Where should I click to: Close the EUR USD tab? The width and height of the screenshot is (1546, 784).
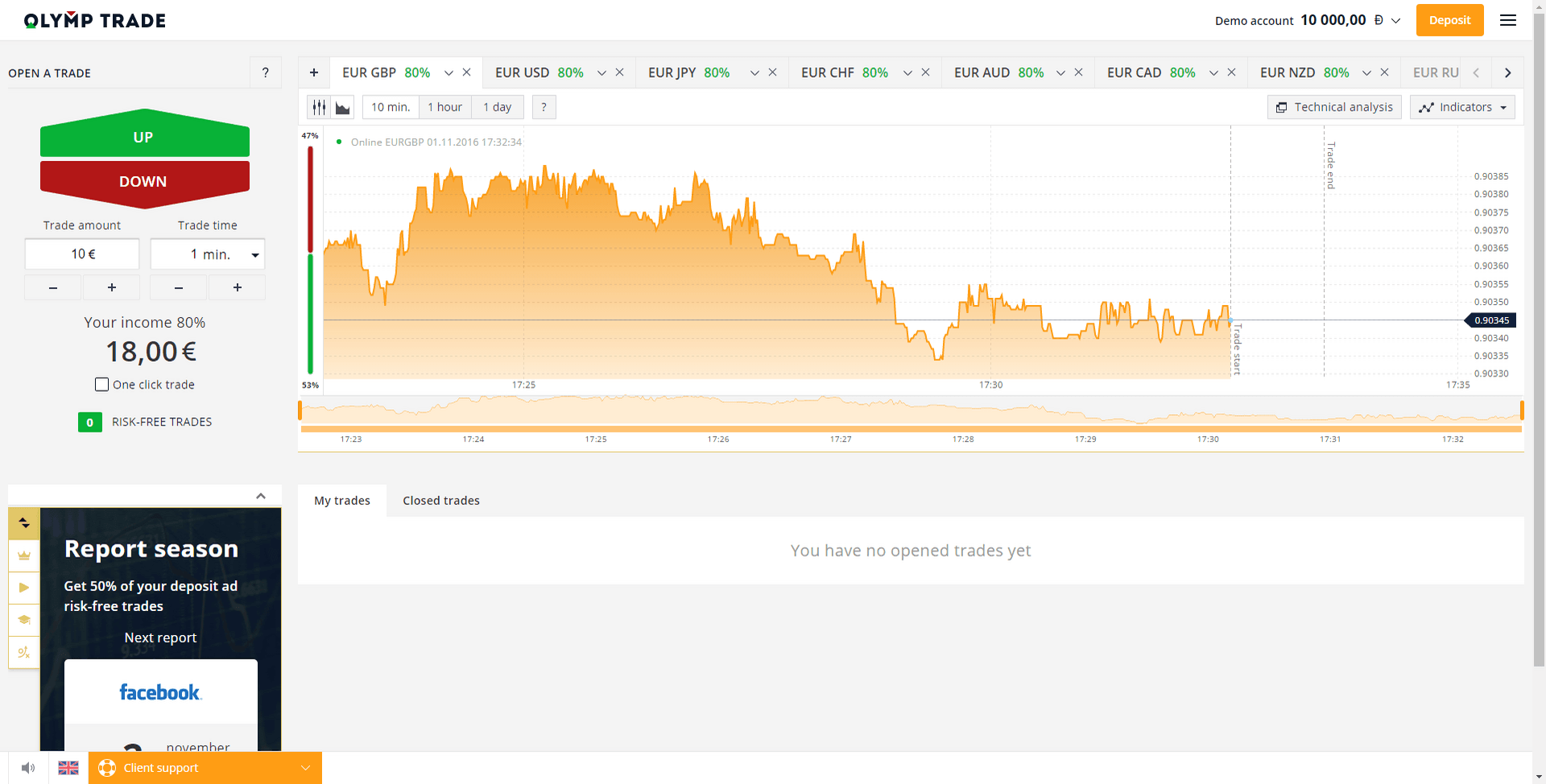tap(619, 72)
